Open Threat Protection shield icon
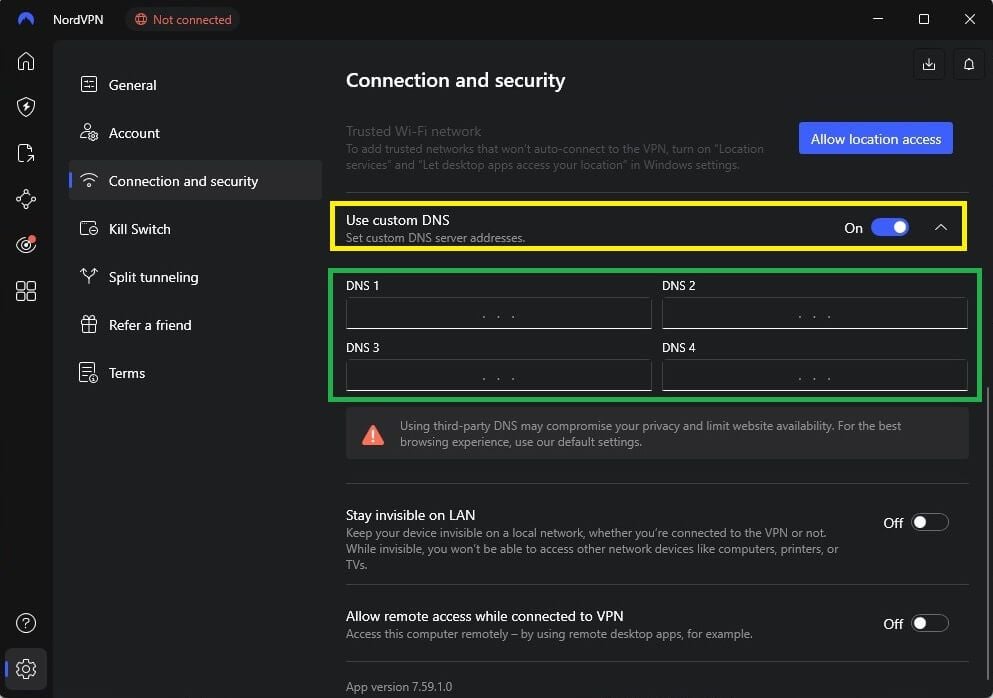Screen dimensions: 993x698 pyautogui.click(x=26, y=107)
